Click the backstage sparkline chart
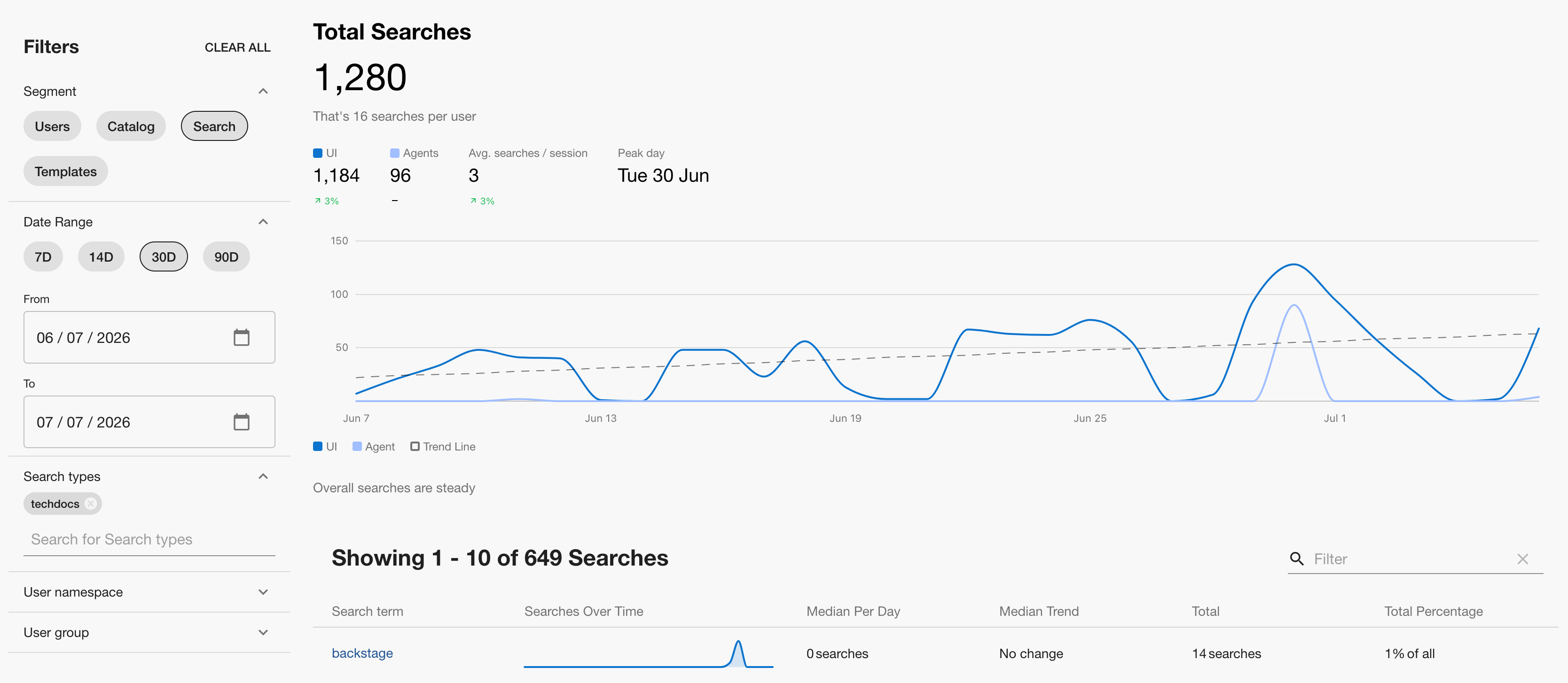 tap(648, 653)
